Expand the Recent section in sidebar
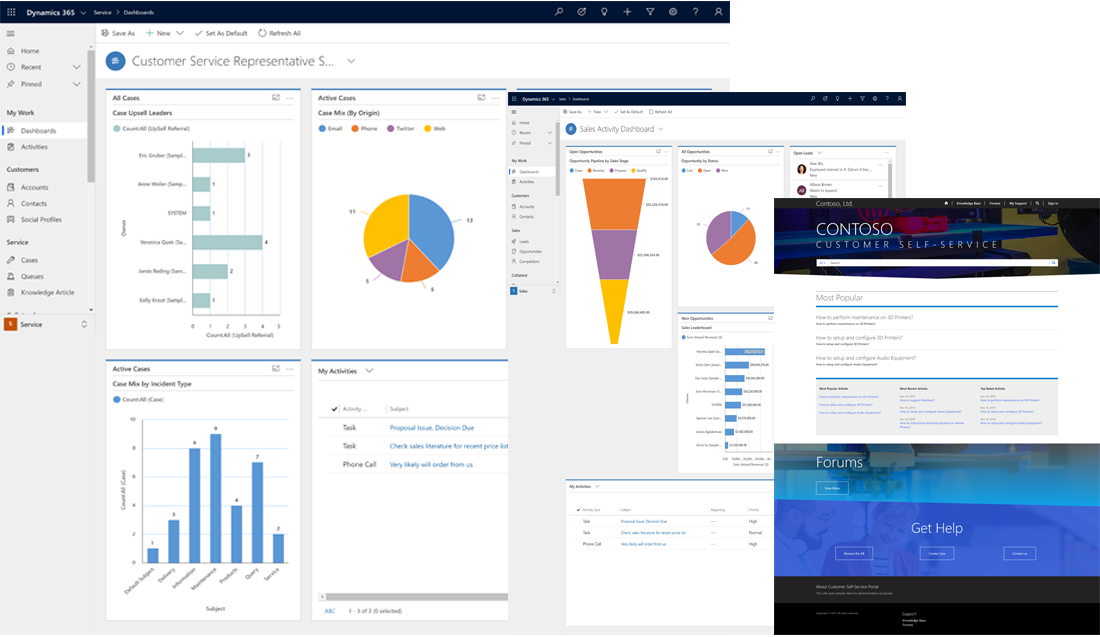Viewport: 1100px width, 637px height. pos(78,67)
